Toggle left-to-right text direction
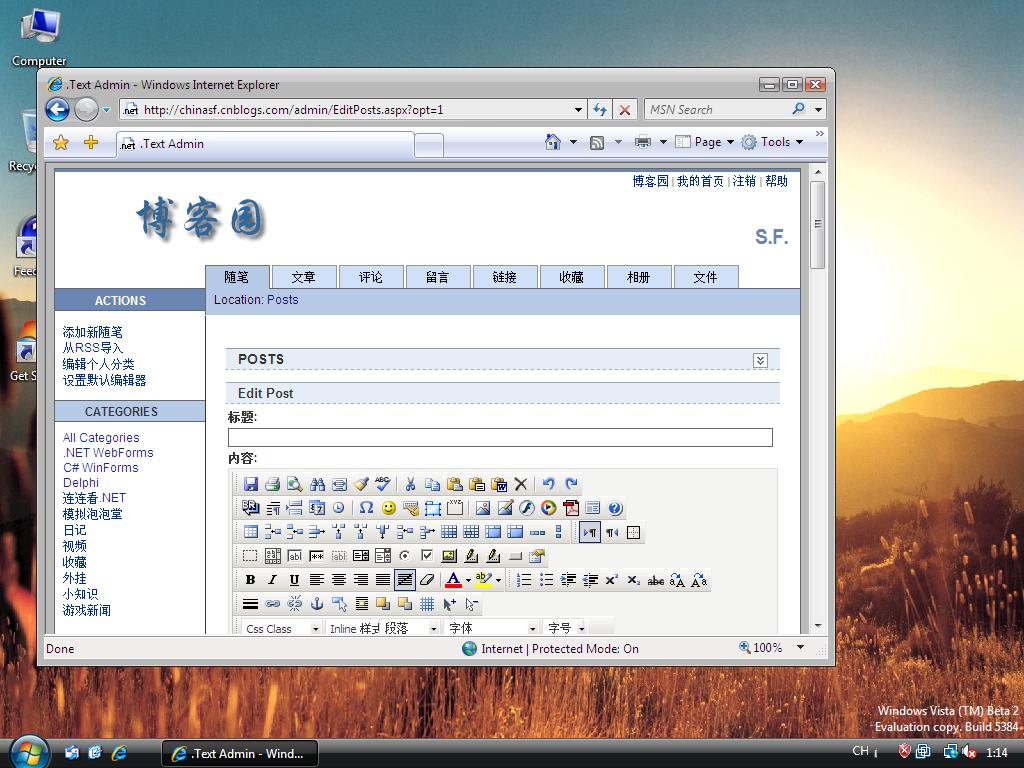The height and width of the screenshot is (768, 1024). tap(590, 532)
